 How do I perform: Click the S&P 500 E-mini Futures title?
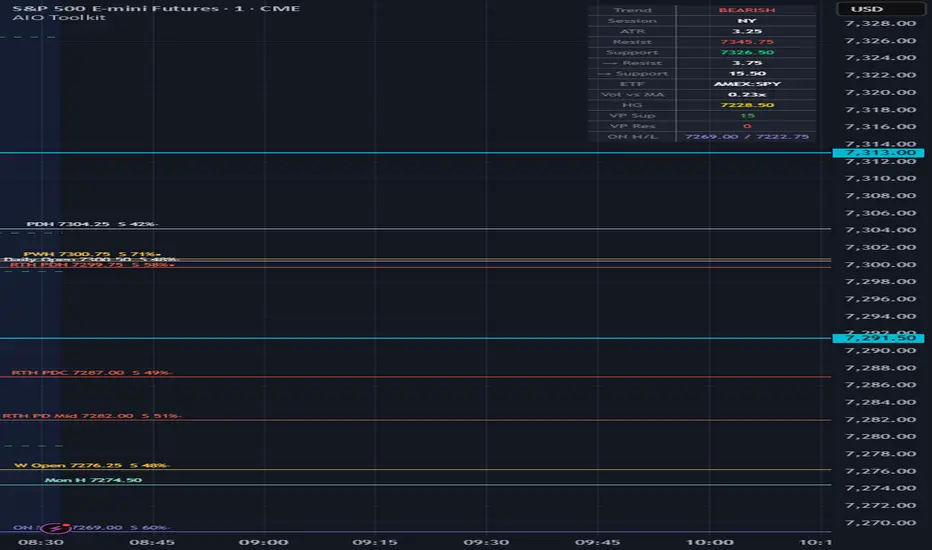[x=156, y=8]
